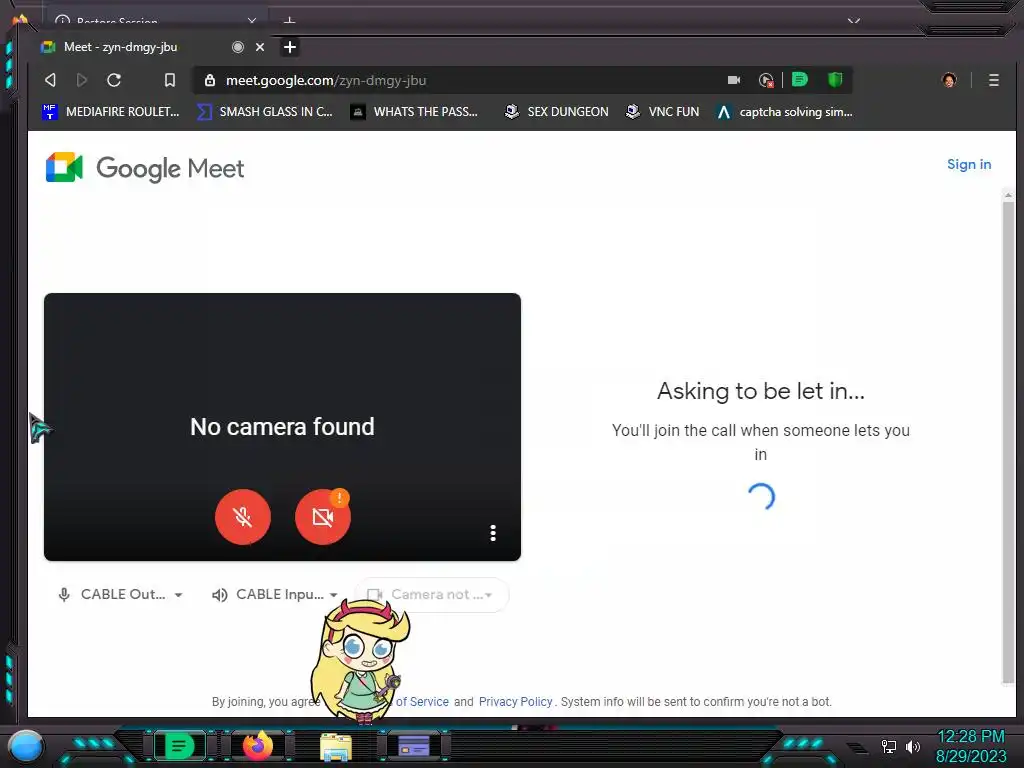
Task: Open the purple window app in taskbar
Action: [414, 746]
